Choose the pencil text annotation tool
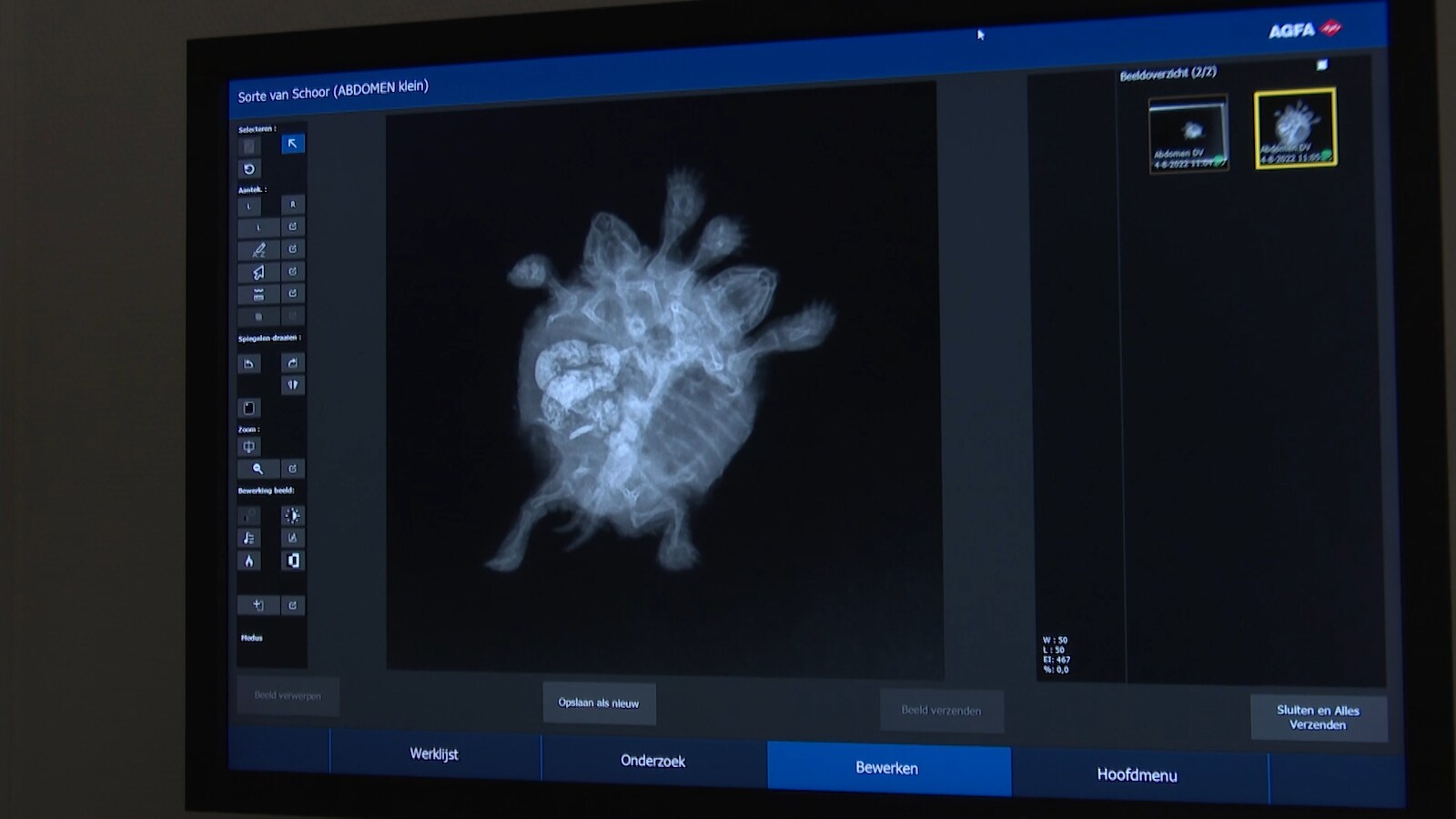The height and width of the screenshot is (819, 1456). [x=258, y=249]
